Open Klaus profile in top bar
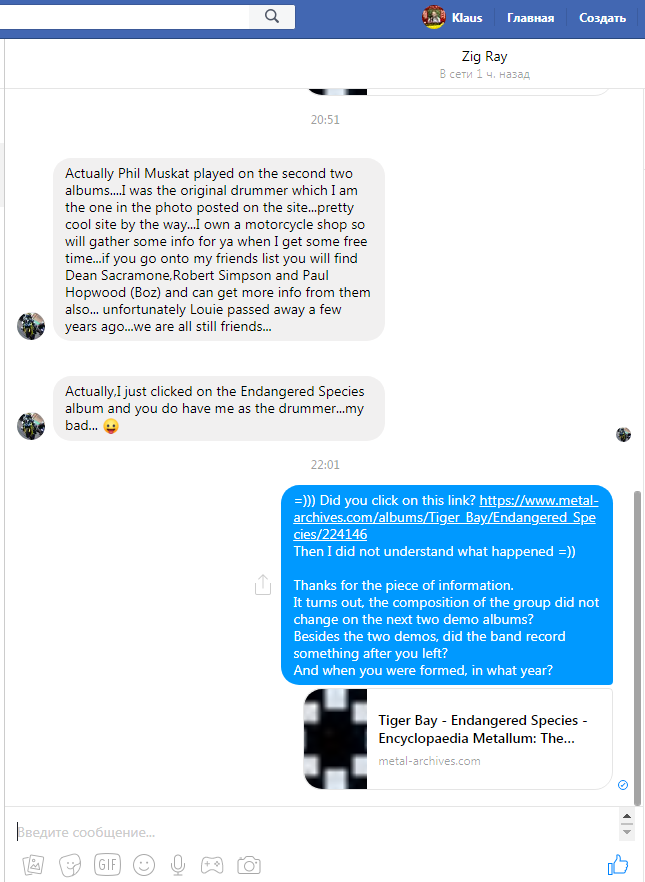645x882 pixels. point(453,17)
